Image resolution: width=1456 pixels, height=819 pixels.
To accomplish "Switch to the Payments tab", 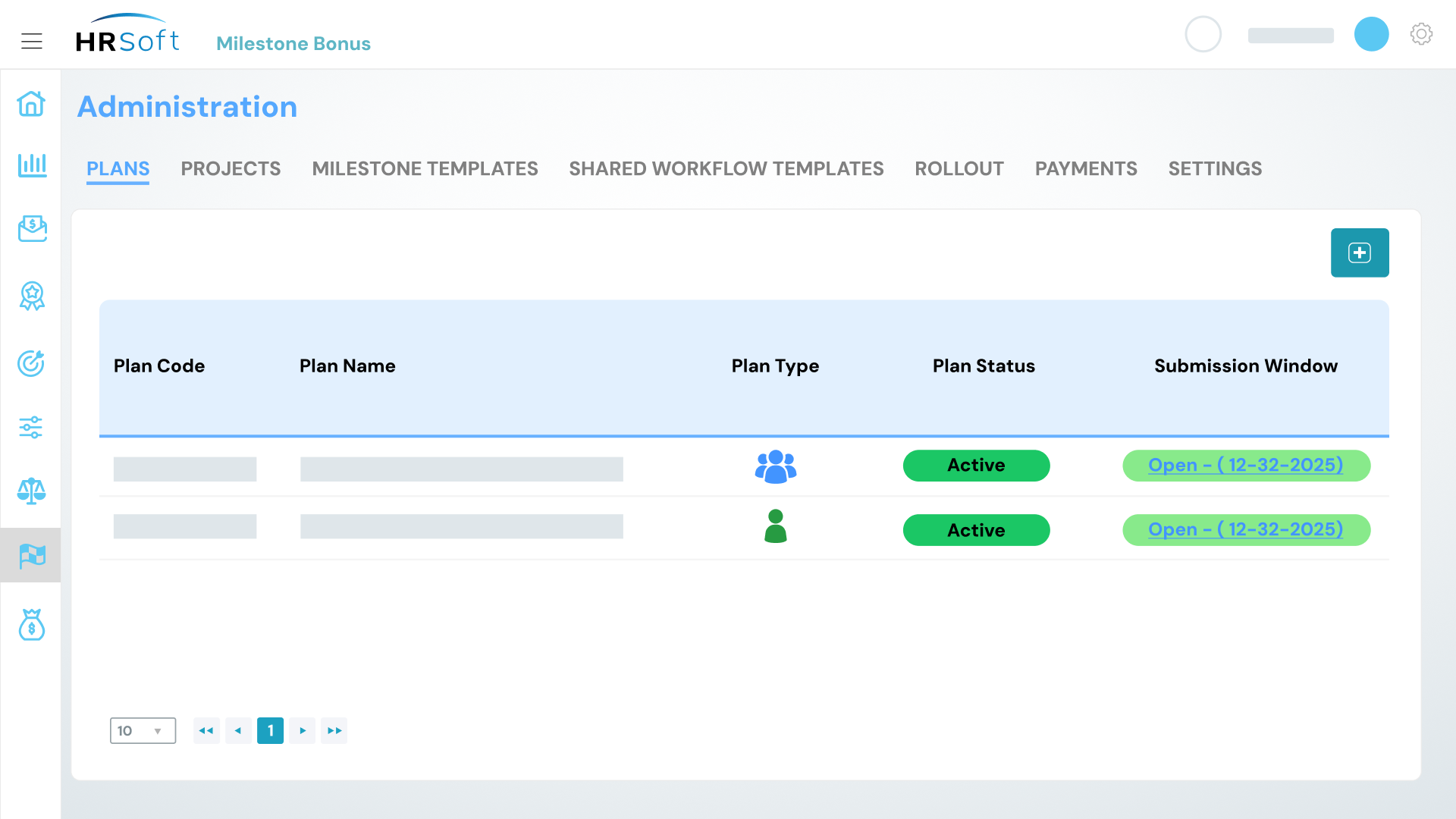I will pos(1086,168).
